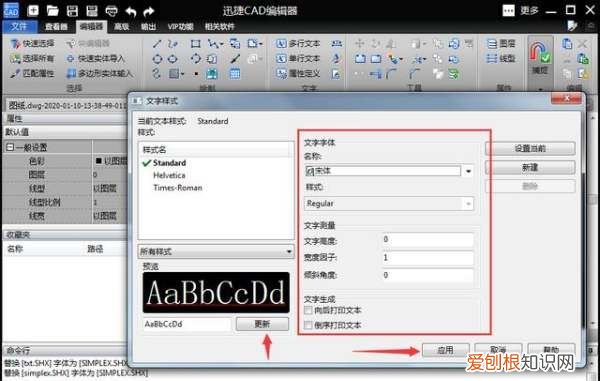
Task: Select the Point drawing tool
Action: [196, 74]
